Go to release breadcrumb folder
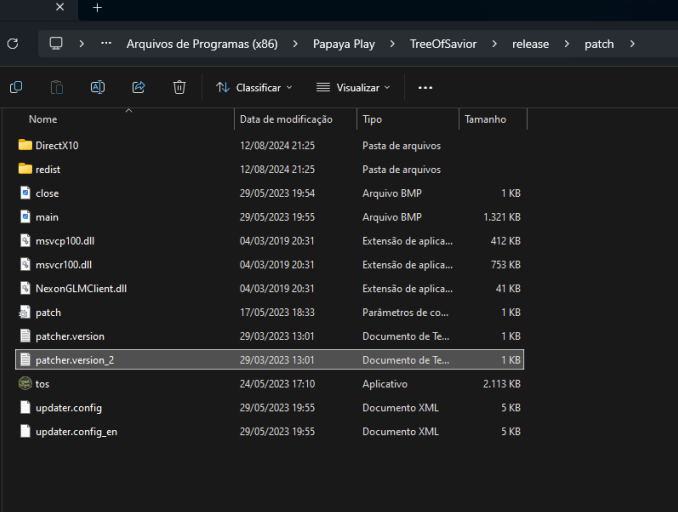678x512 pixels. point(531,44)
